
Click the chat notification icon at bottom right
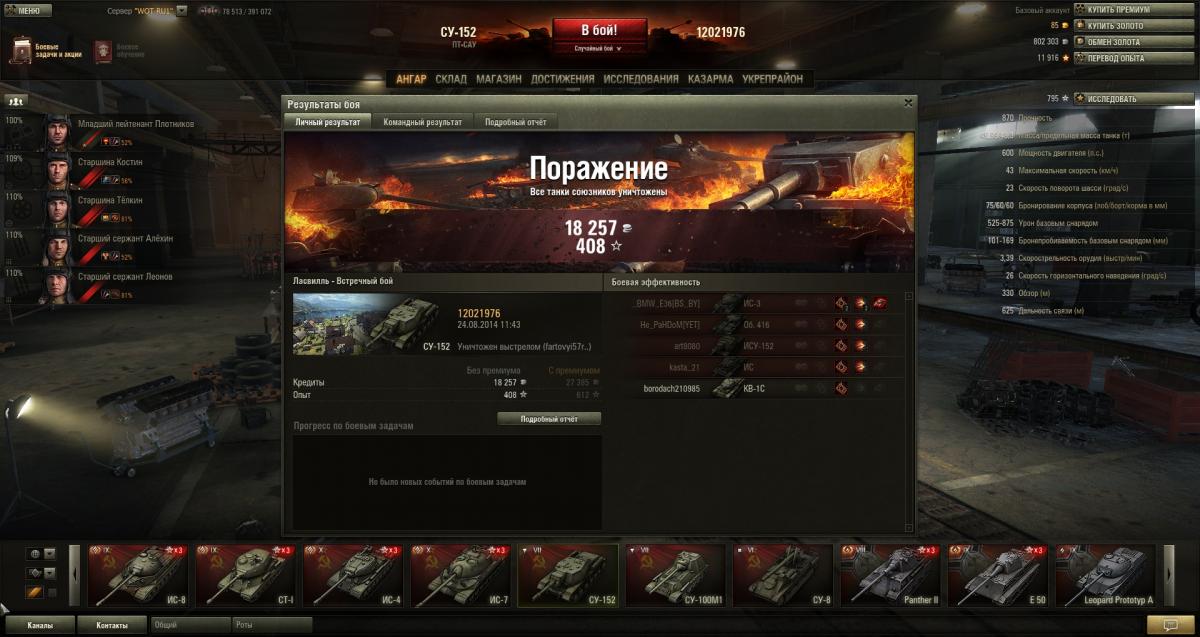1164,625
